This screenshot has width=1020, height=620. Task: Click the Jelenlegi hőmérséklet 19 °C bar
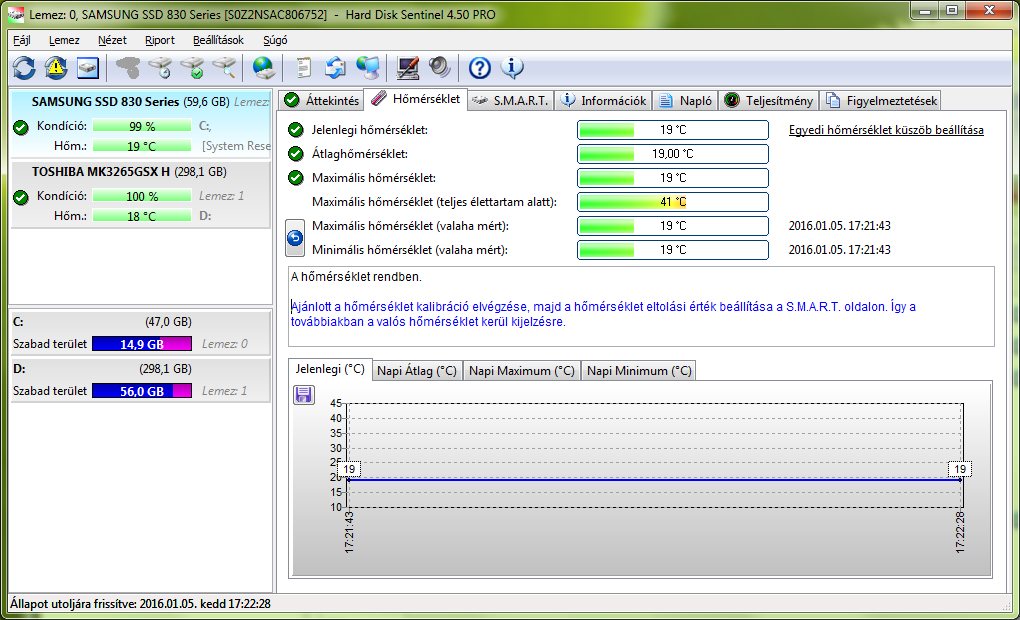click(673, 130)
